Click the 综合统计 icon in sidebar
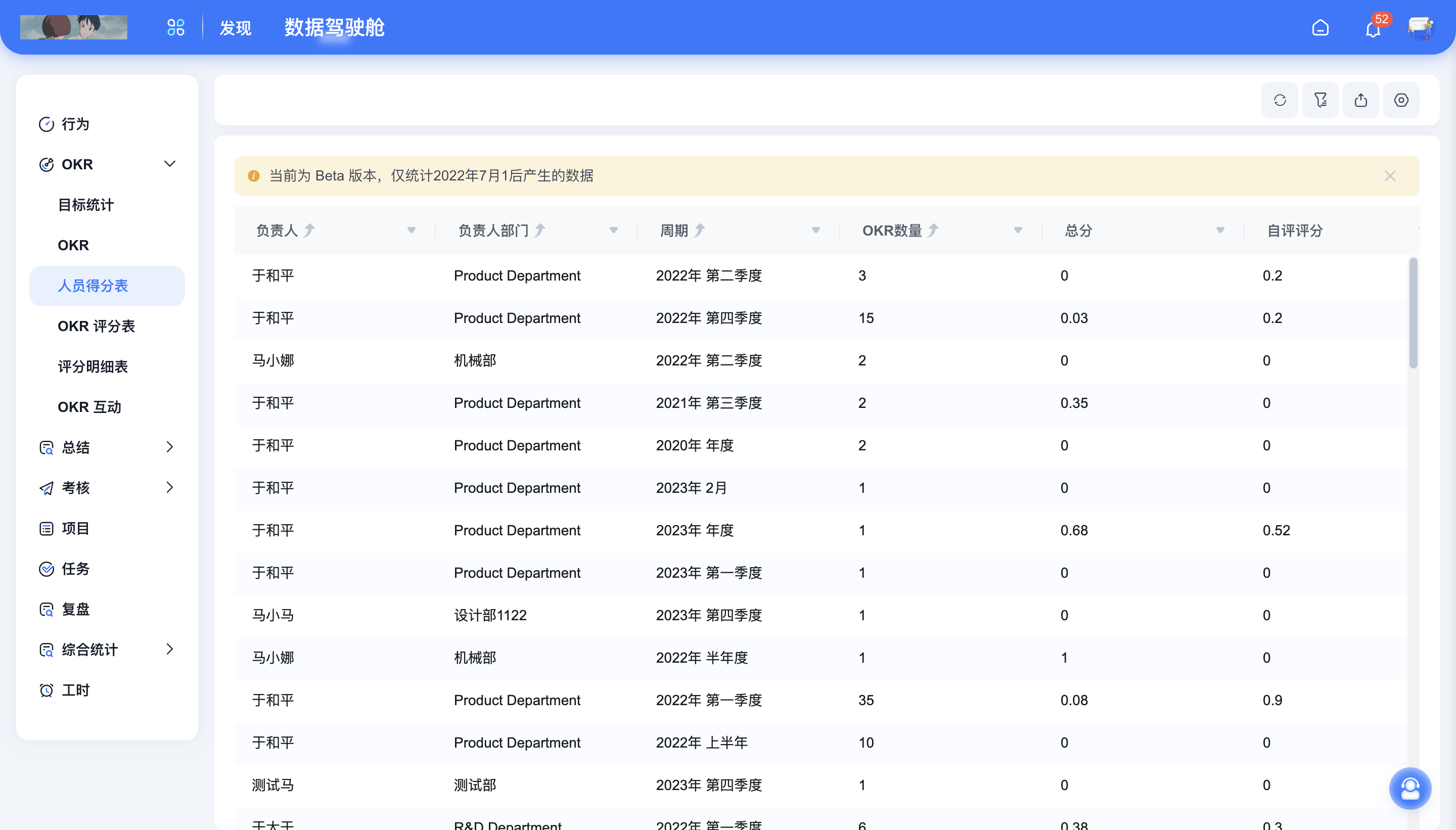Image resolution: width=1456 pixels, height=830 pixels. point(46,650)
